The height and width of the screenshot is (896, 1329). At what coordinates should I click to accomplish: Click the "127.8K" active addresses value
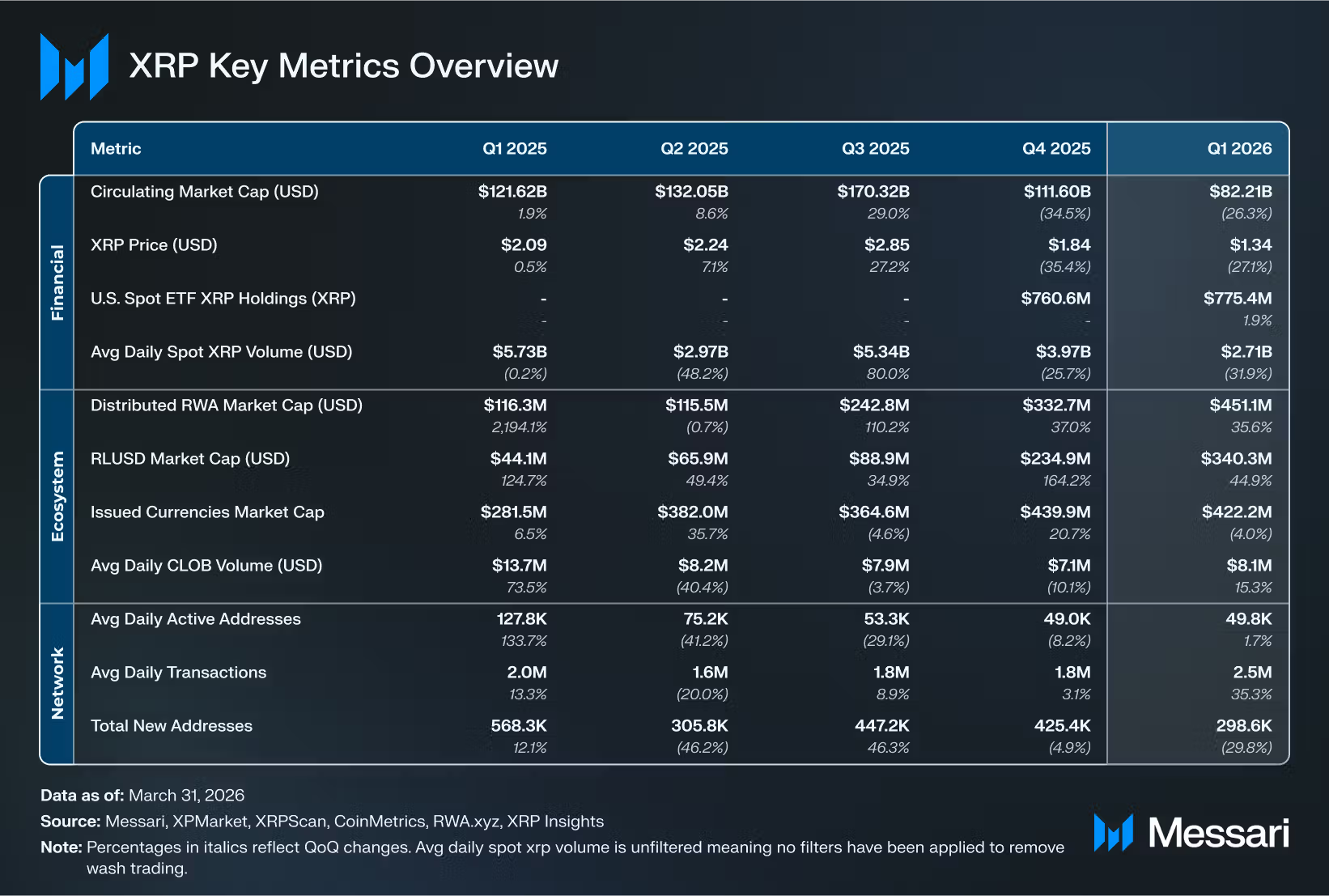coord(522,619)
